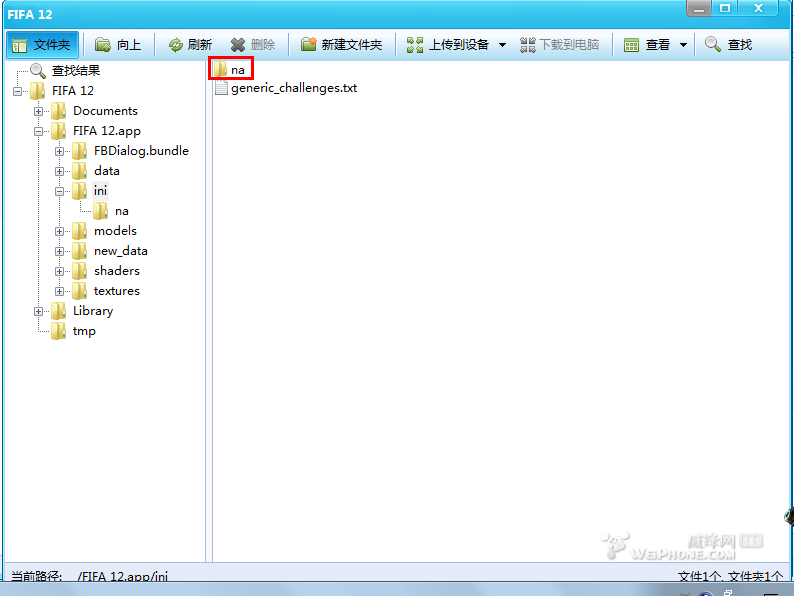
Task: Click the folder icon beside FIFA 12.app
Action: [58, 131]
